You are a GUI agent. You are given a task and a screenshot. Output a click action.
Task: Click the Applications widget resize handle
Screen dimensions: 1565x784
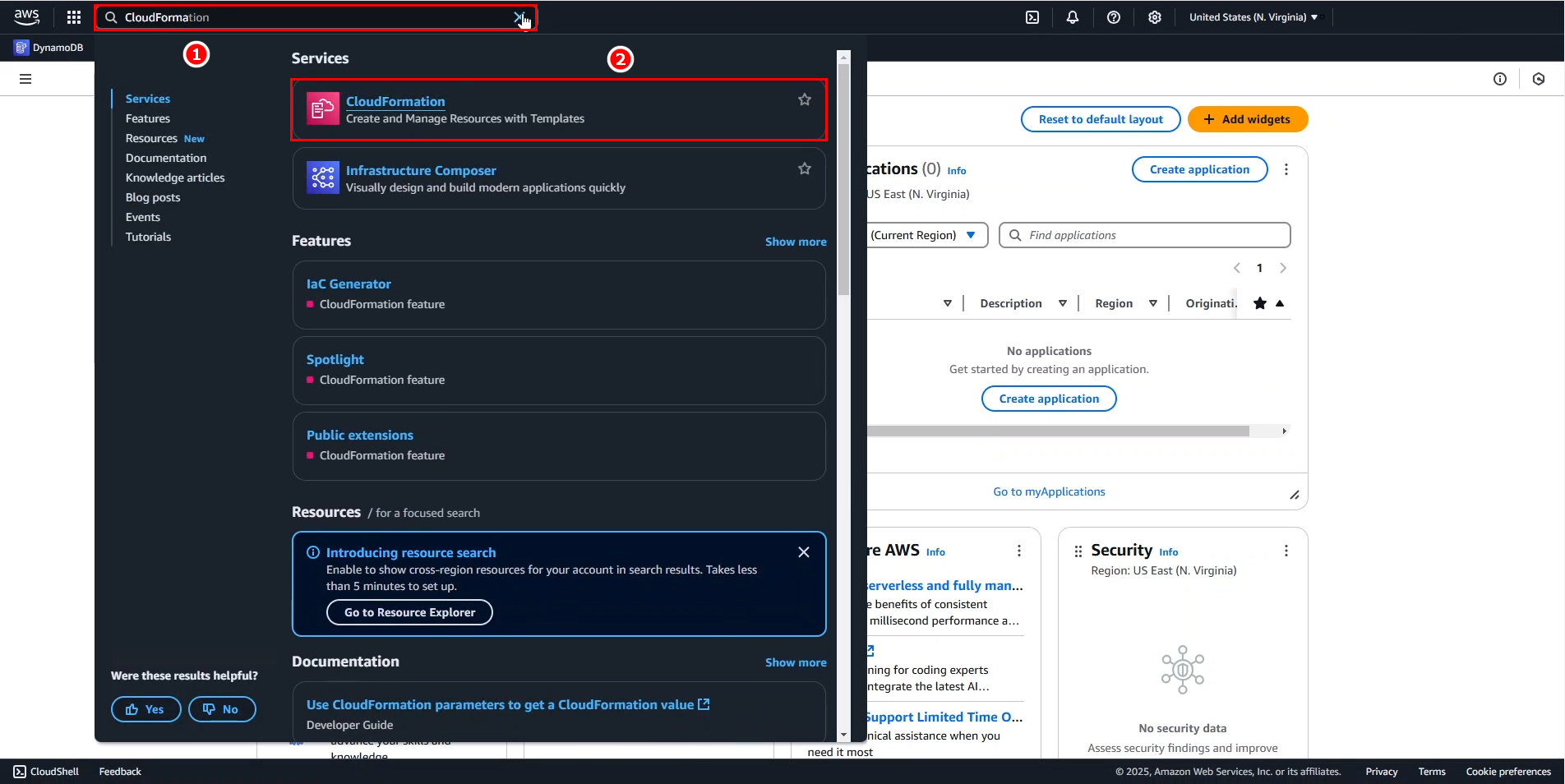coord(1295,495)
